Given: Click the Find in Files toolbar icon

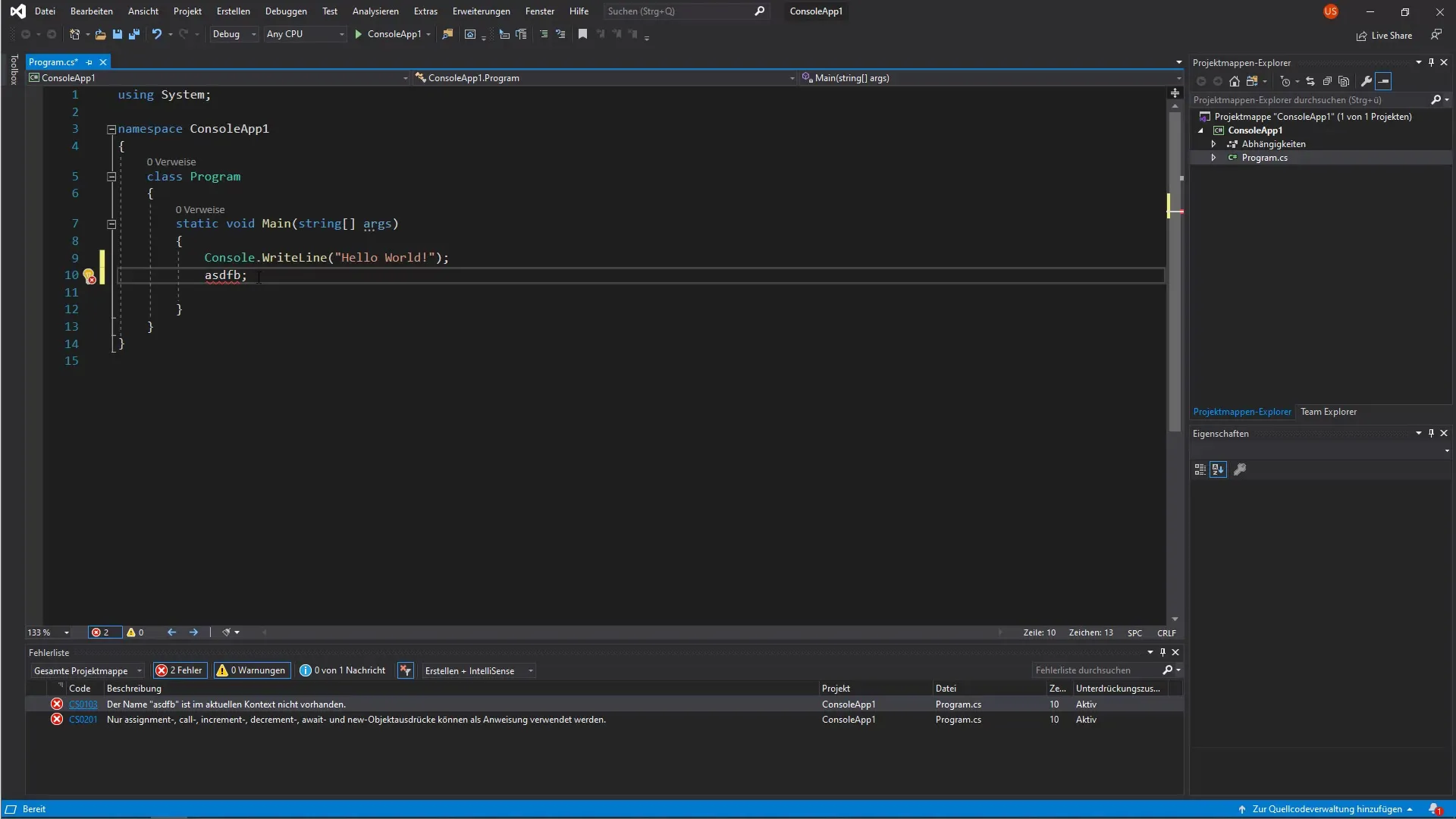Looking at the screenshot, I should point(447,34).
